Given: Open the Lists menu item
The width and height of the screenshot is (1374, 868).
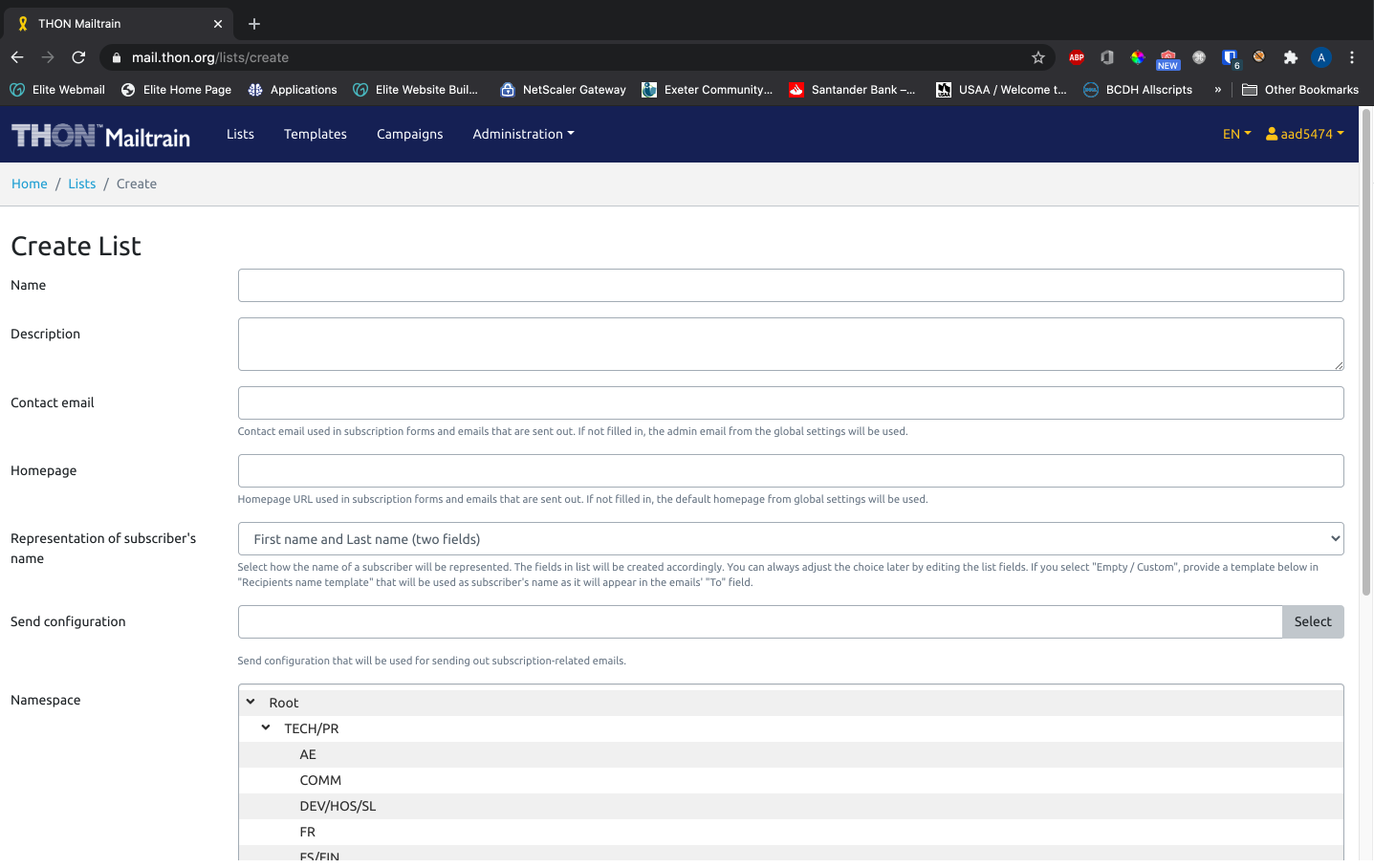Looking at the screenshot, I should pyautogui.click(x=240, y=134).
